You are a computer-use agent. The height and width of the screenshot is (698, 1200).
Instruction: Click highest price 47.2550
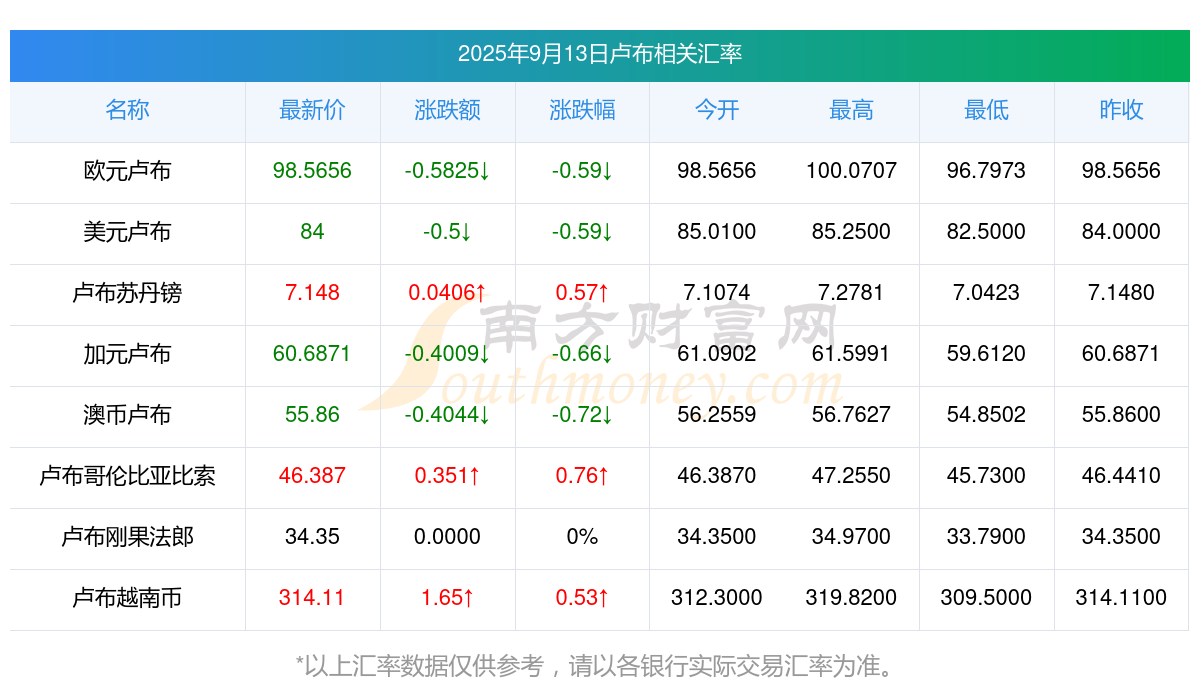pyautogui.click(x=851, y=476)
